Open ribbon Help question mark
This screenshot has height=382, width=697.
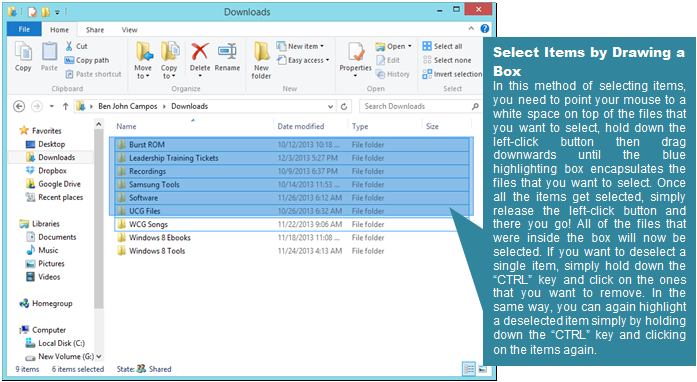[485, 29]
